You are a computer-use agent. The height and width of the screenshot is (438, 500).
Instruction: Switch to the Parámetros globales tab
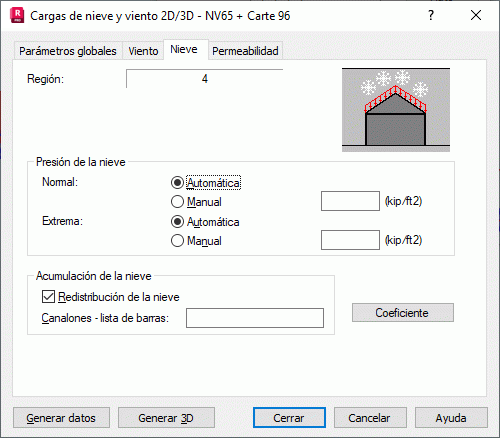point(68,51)
